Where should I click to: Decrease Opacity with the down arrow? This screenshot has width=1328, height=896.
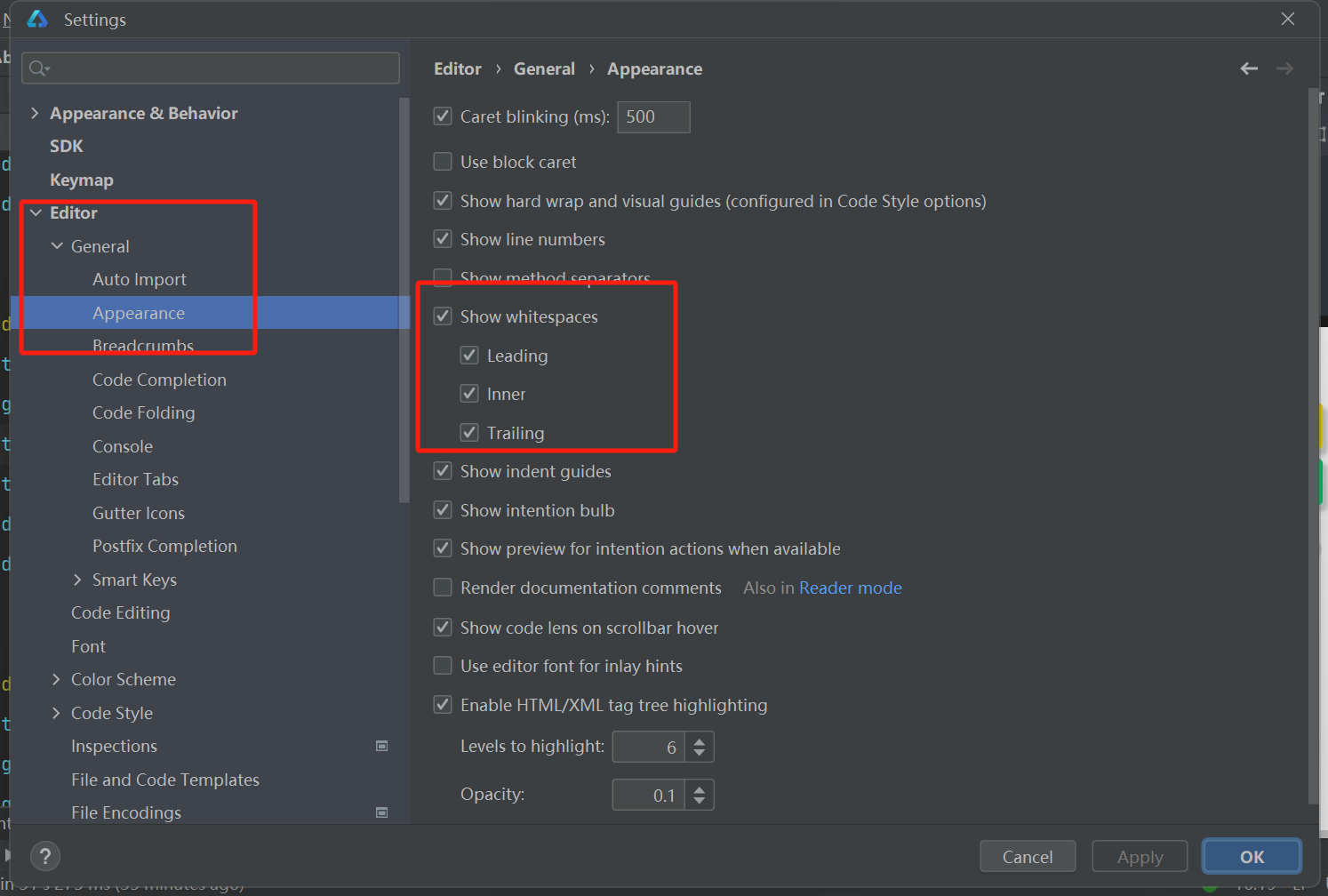(x=700, y=801)
